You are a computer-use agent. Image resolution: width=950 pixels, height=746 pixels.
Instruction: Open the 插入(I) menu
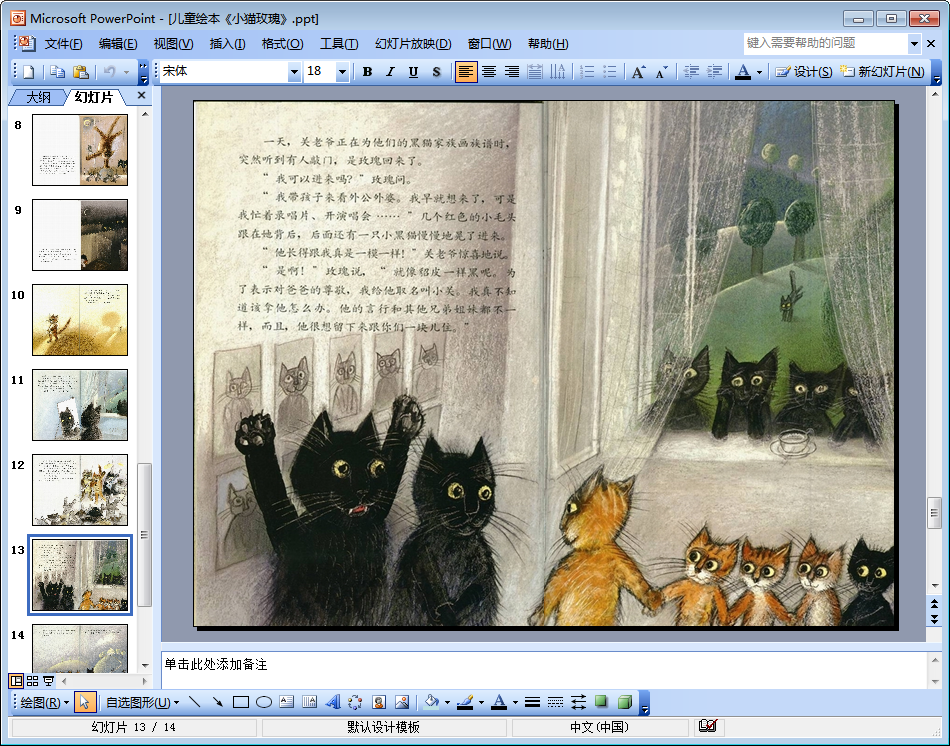[x=227, y=44]
